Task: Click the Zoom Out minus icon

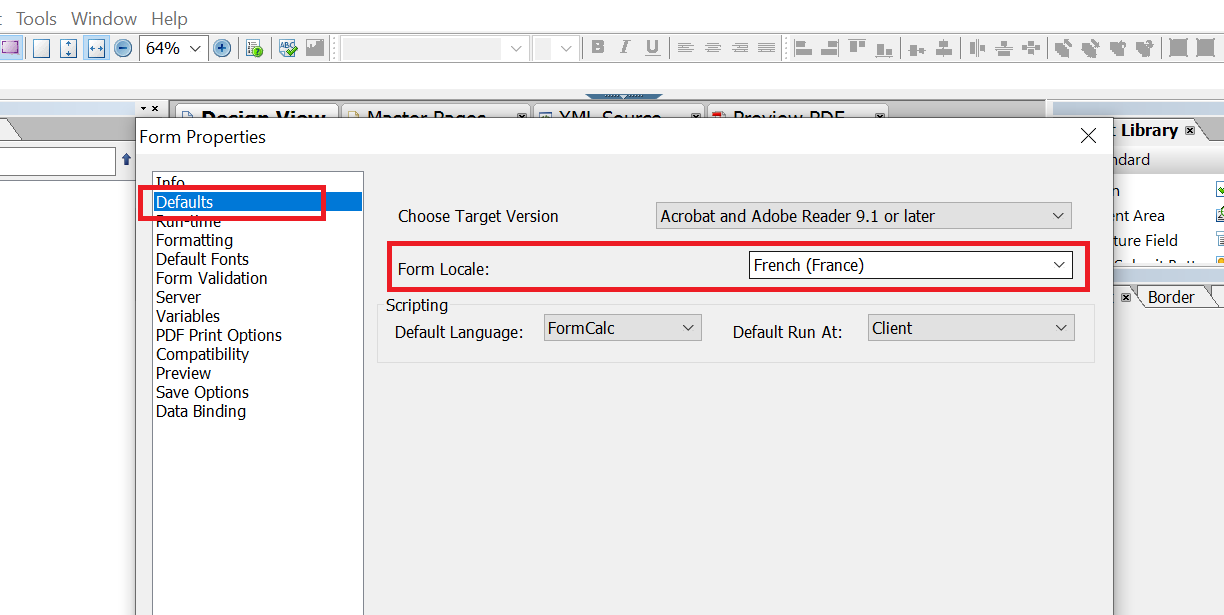Action: click(x=123, y=48)
